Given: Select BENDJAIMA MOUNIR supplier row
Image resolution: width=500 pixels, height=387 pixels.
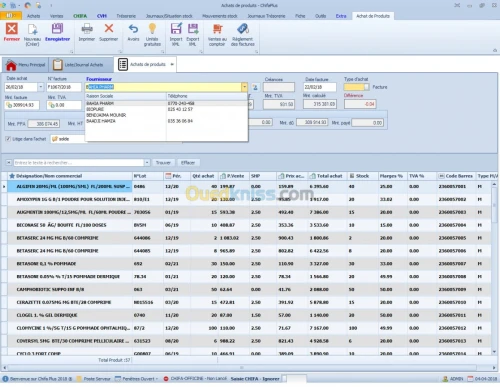Looking at the screenshot, I should [166, 115].
